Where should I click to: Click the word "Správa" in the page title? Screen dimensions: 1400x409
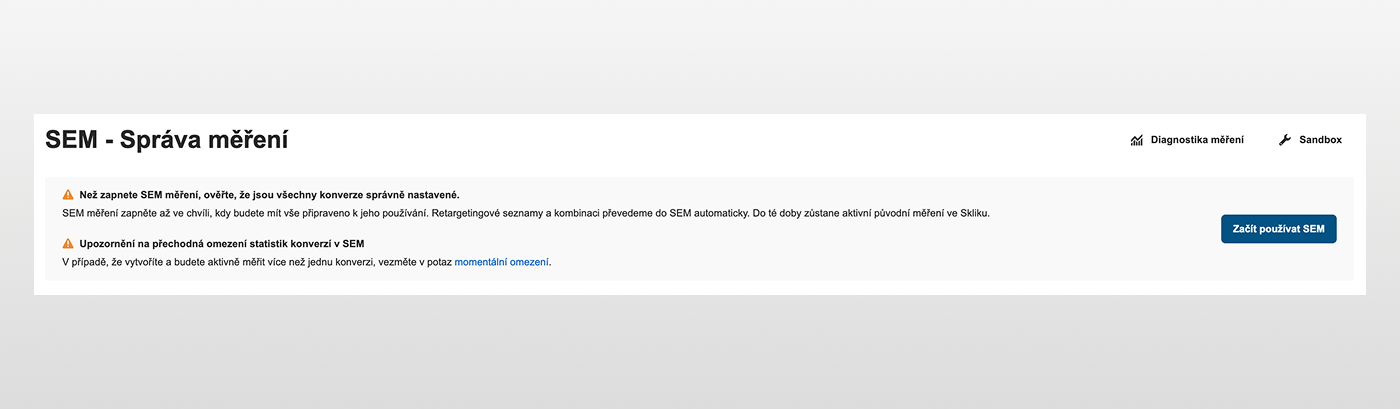point(159,140)
